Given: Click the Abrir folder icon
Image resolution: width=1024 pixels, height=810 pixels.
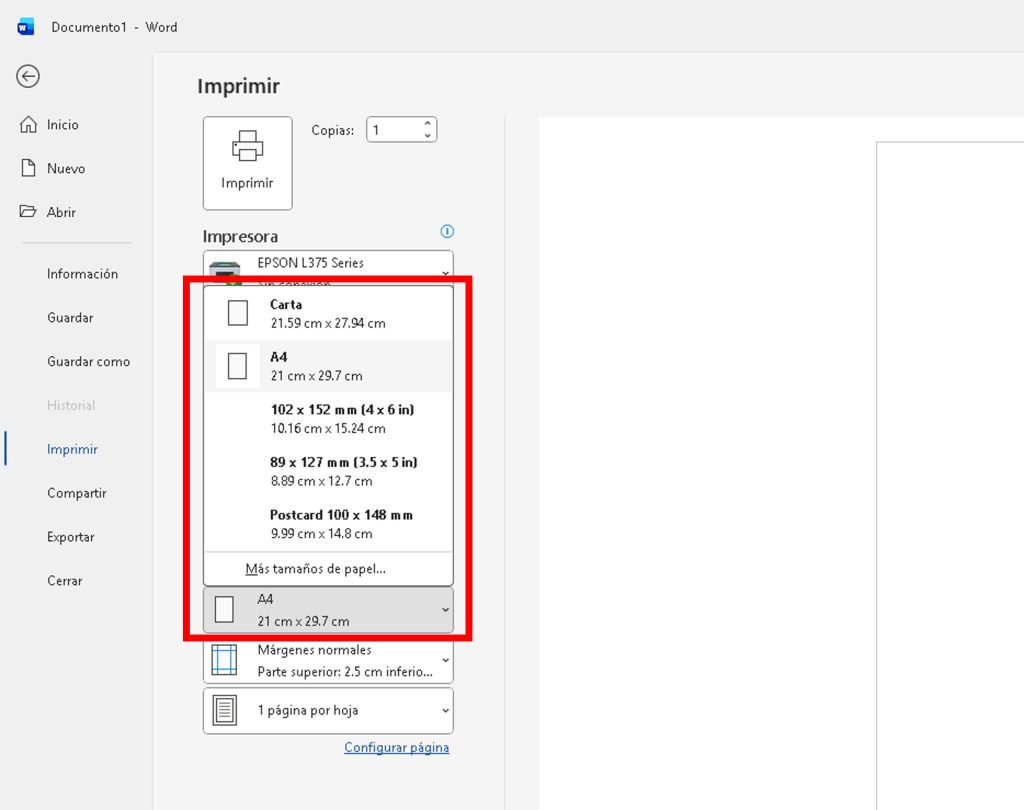Looking at the screenshot, I should pos(29,212).
